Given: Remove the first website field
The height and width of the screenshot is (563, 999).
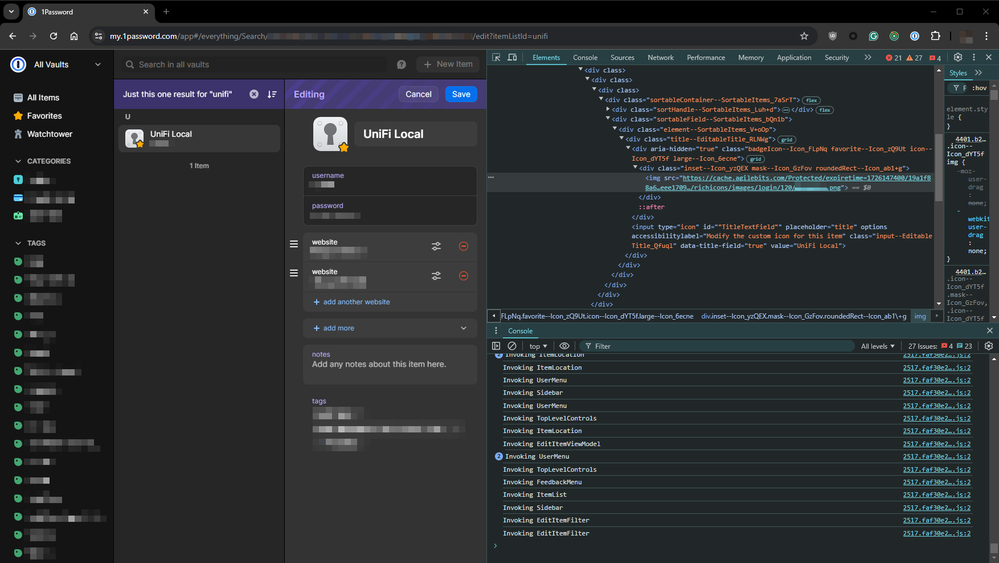Looking at the screenshot, I should tap(463, 246).
